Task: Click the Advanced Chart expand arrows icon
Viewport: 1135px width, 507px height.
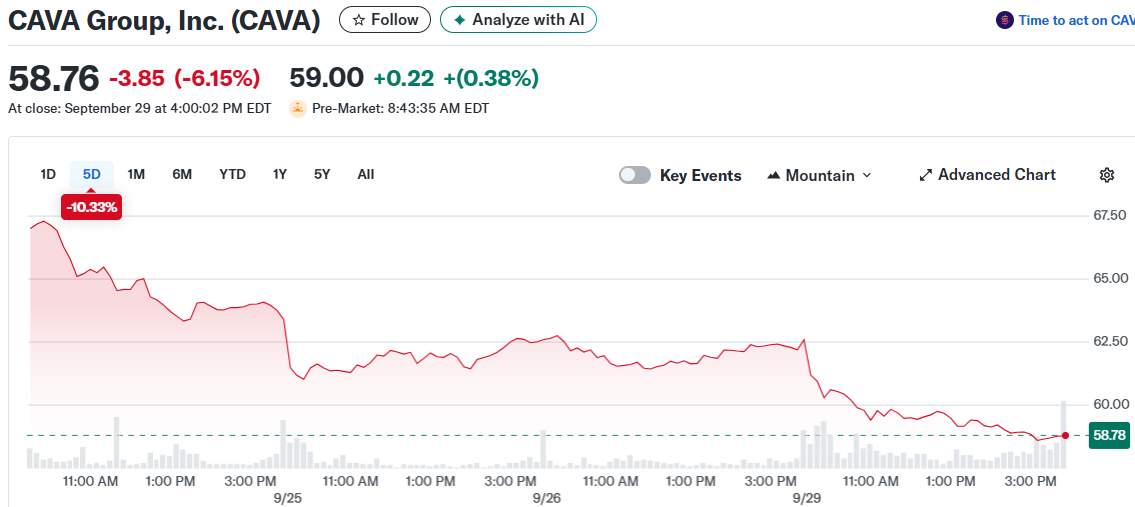Action: click(925, 175)
